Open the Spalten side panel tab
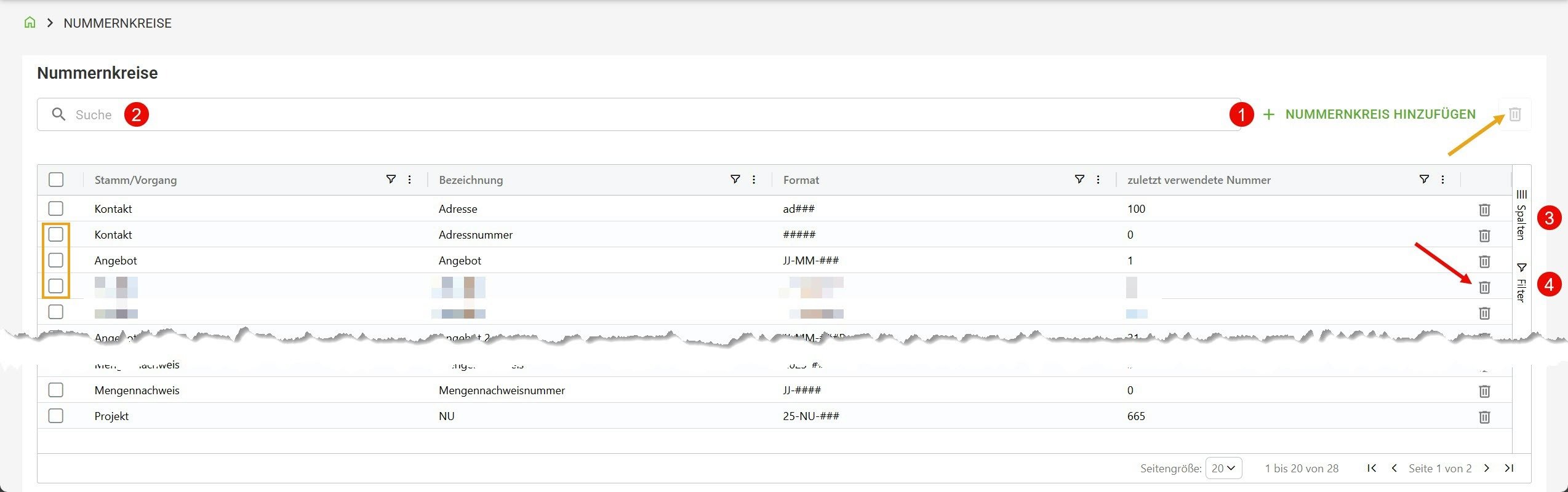This screenshot has width=1568, height=492. [1521, 215]
